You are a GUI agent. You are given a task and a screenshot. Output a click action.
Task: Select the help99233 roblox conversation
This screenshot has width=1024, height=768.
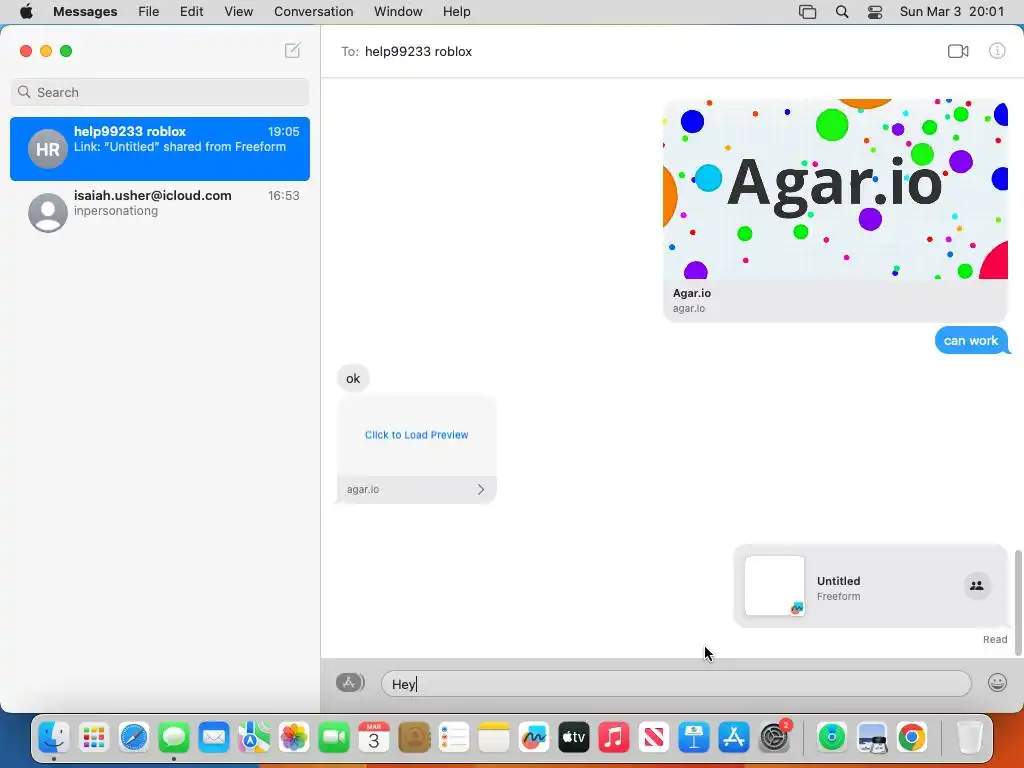pos(160,149)
